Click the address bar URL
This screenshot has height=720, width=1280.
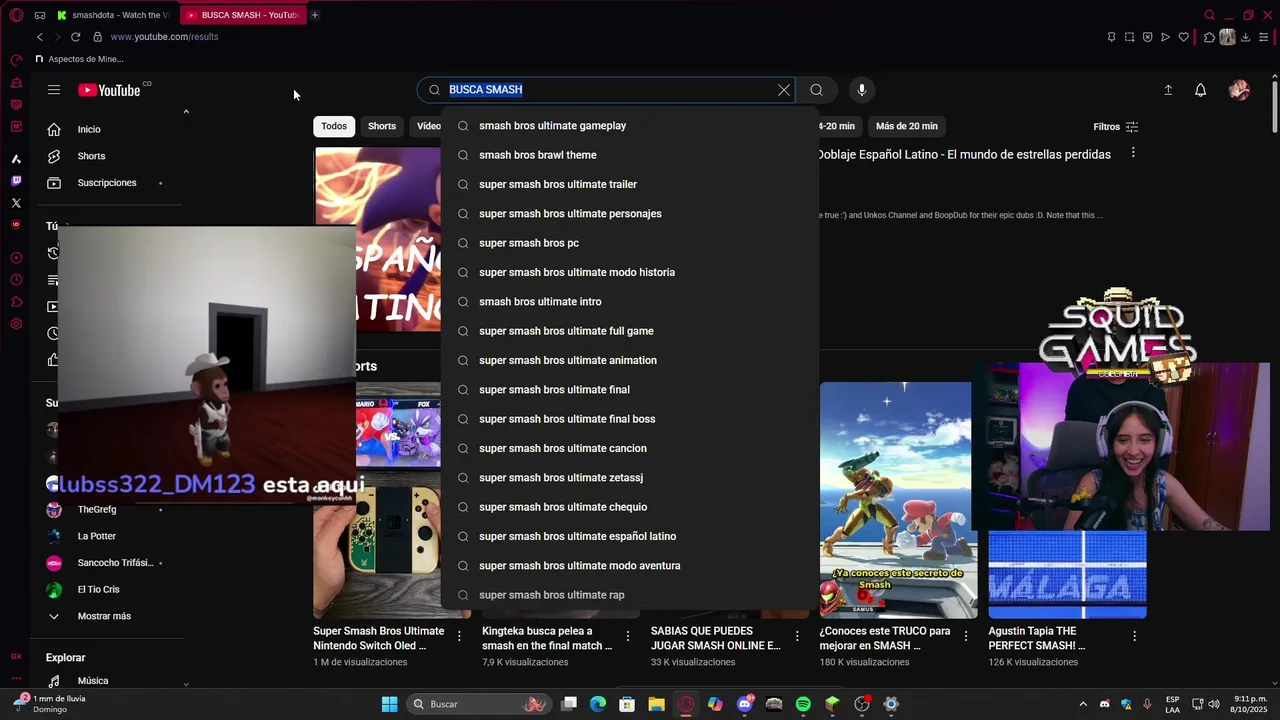pyautogui.click(x=164, y=37)
